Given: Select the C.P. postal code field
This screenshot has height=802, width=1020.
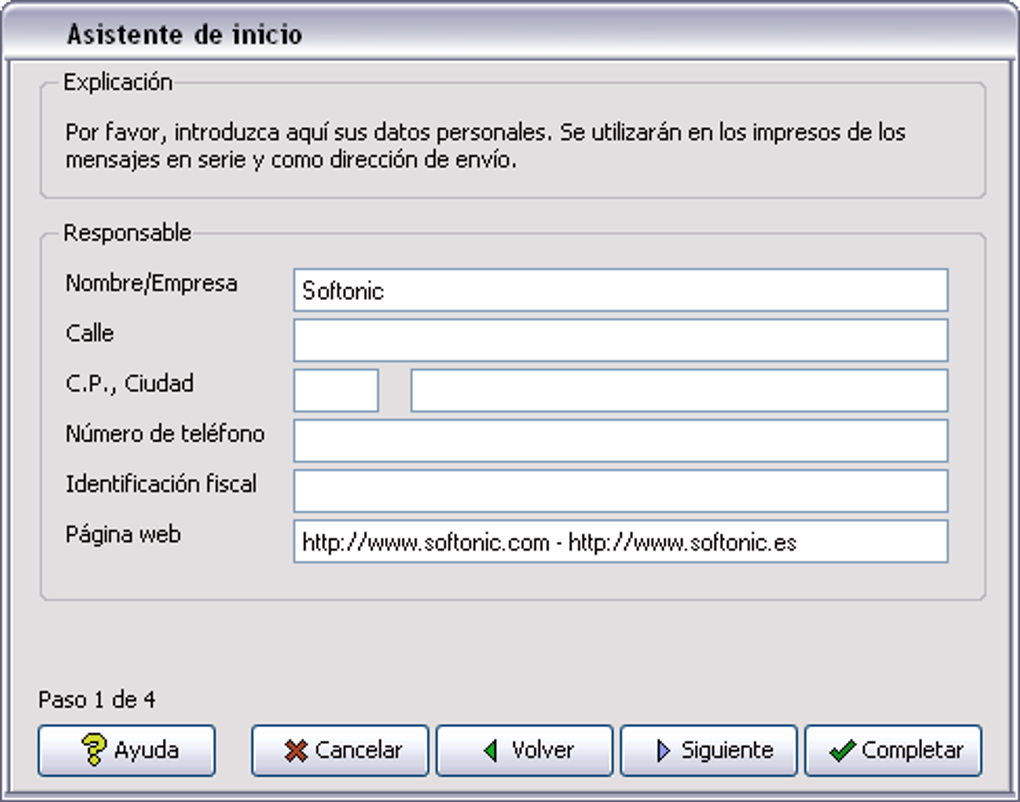Looking at the screenshot, I should [336, 391].
